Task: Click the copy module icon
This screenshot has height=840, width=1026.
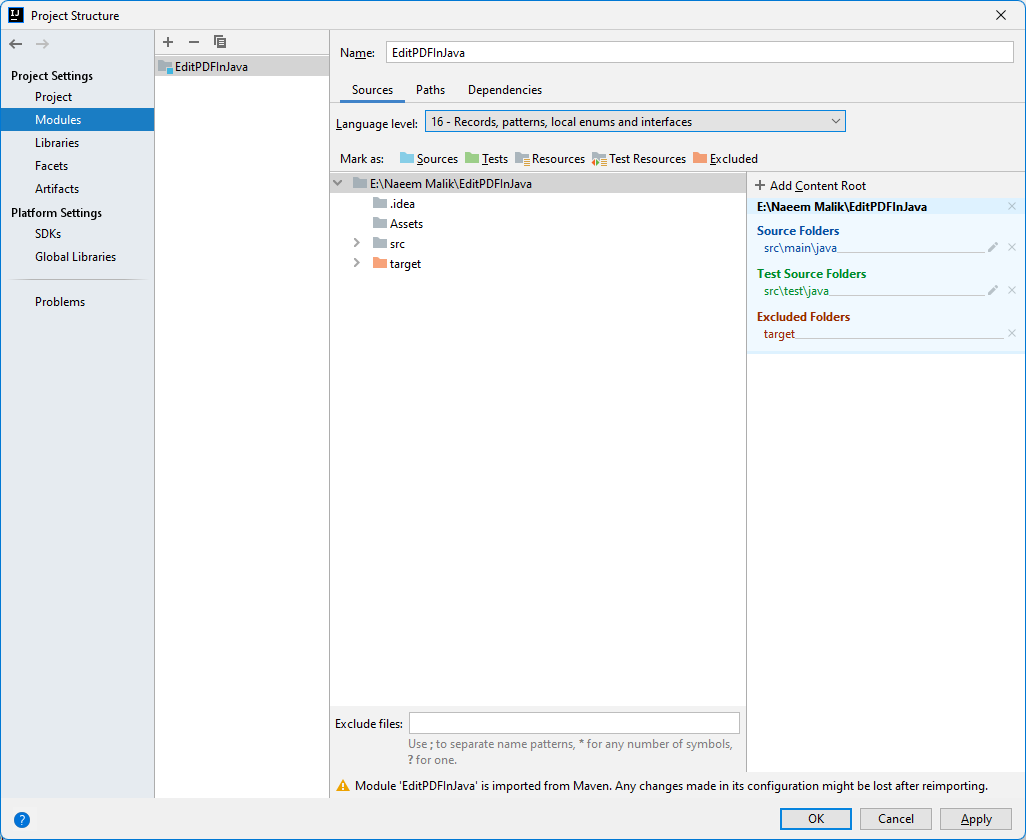Action: click(x=219, y=42)
